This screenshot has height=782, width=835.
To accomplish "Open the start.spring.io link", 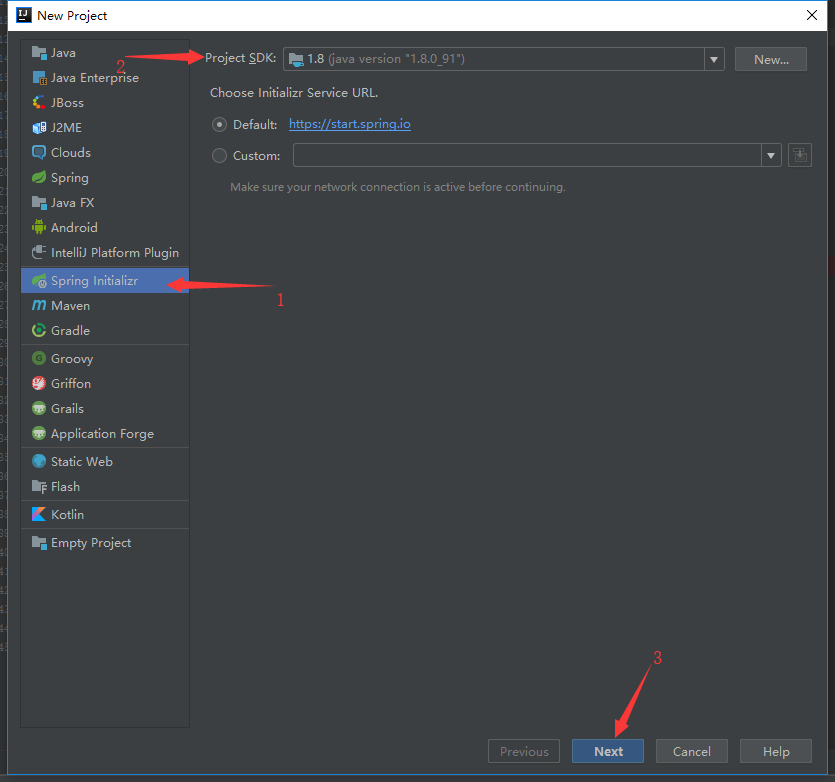I will [349, 124].
